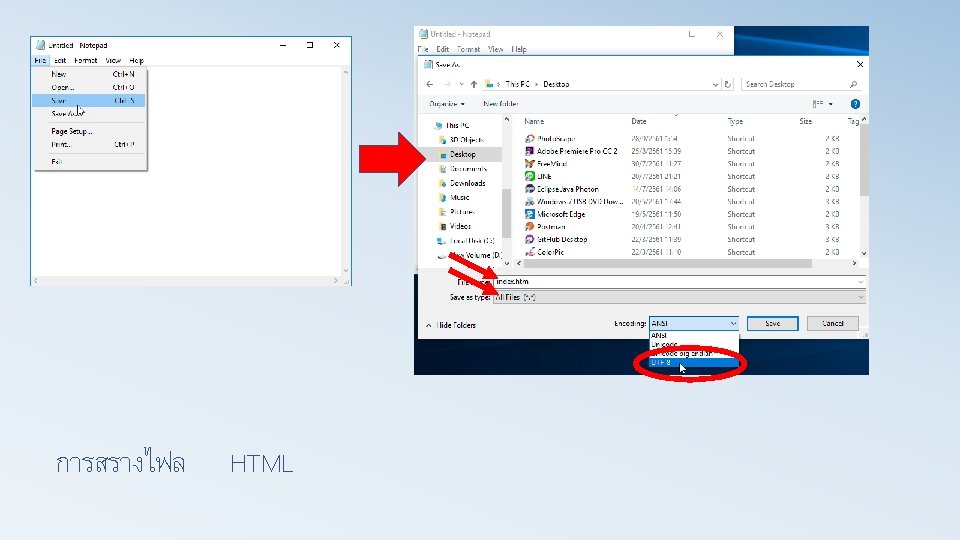Open Format menu in left Notepad window

86,61
